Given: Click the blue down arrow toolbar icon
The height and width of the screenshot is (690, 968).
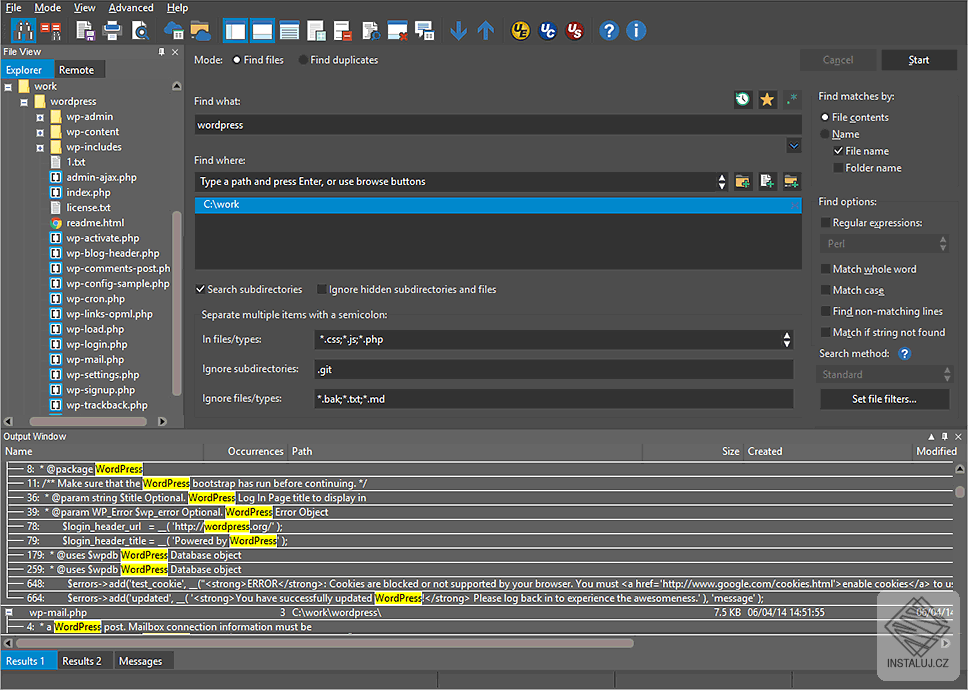Looking at the screenshot, I should click(x=459, y=30).
